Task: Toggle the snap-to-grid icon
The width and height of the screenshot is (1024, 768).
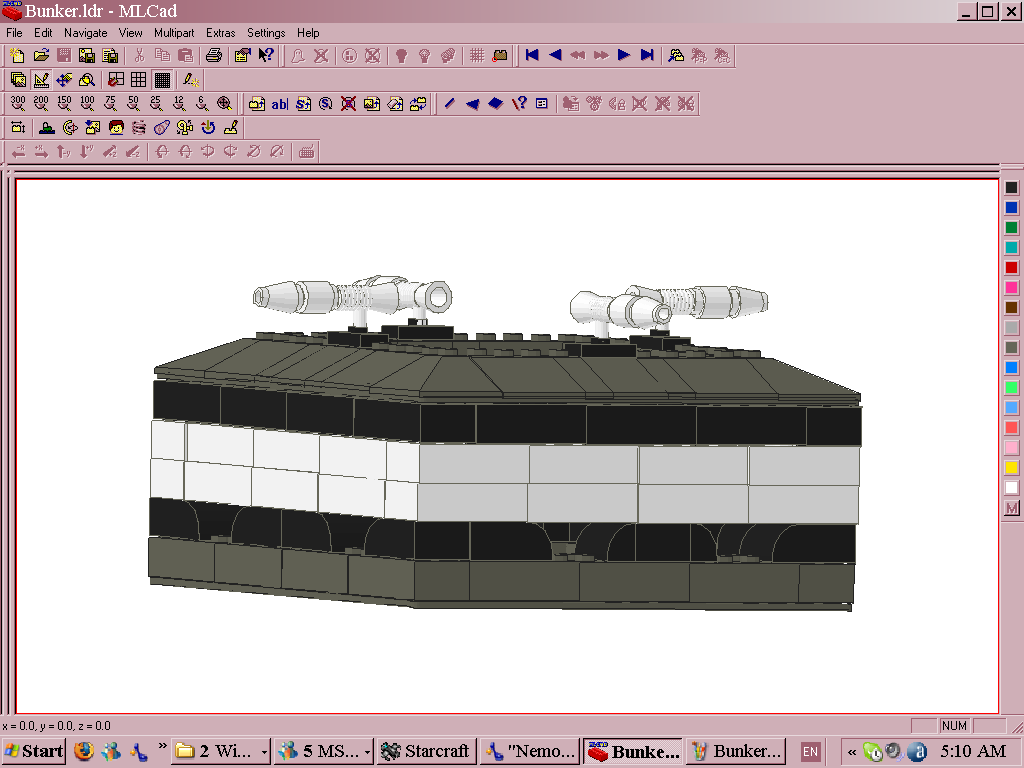Action: [477, 56]
